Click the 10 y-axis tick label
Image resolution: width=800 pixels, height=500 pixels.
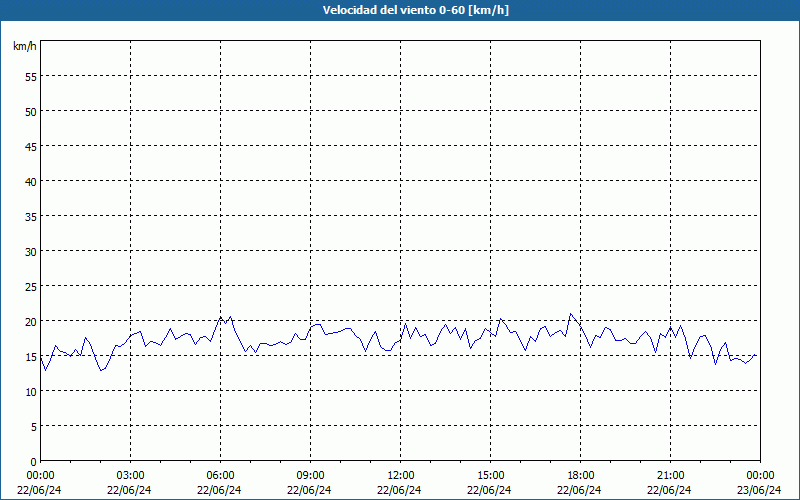(x=30, y=391)
